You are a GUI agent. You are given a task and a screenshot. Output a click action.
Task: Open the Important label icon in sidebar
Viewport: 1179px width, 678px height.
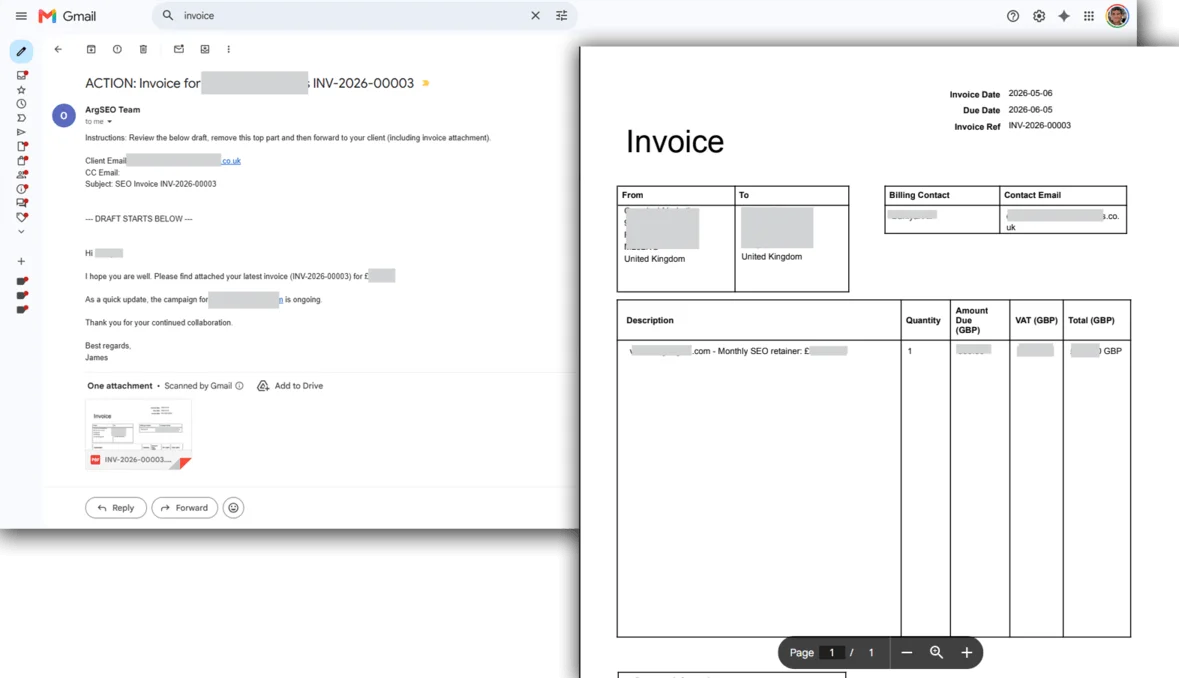[21, 118]
